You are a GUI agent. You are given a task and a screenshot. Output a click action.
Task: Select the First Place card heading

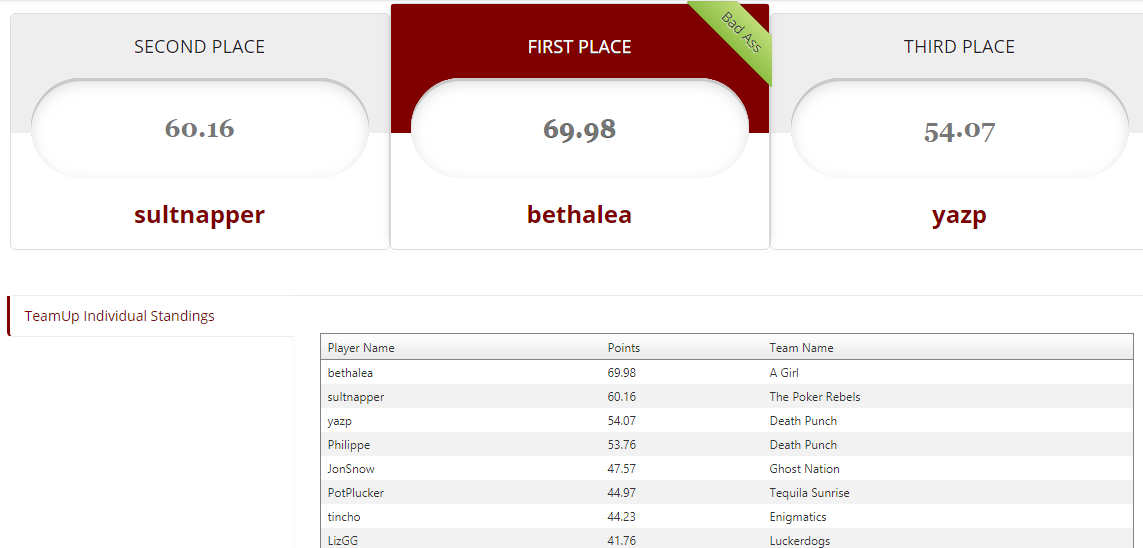[580, 47]
